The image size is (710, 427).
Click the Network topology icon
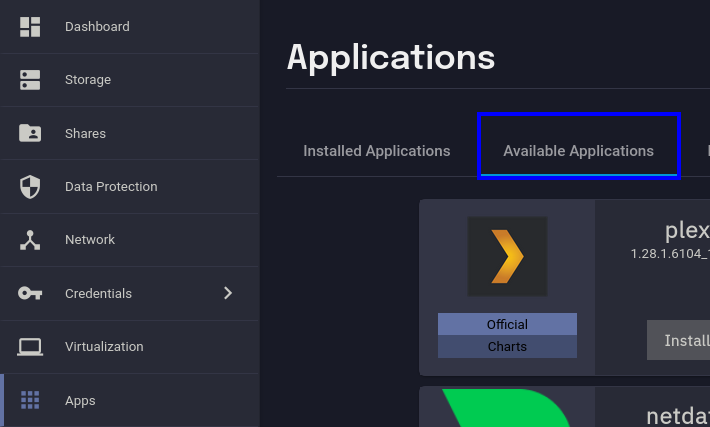point(30,240)
